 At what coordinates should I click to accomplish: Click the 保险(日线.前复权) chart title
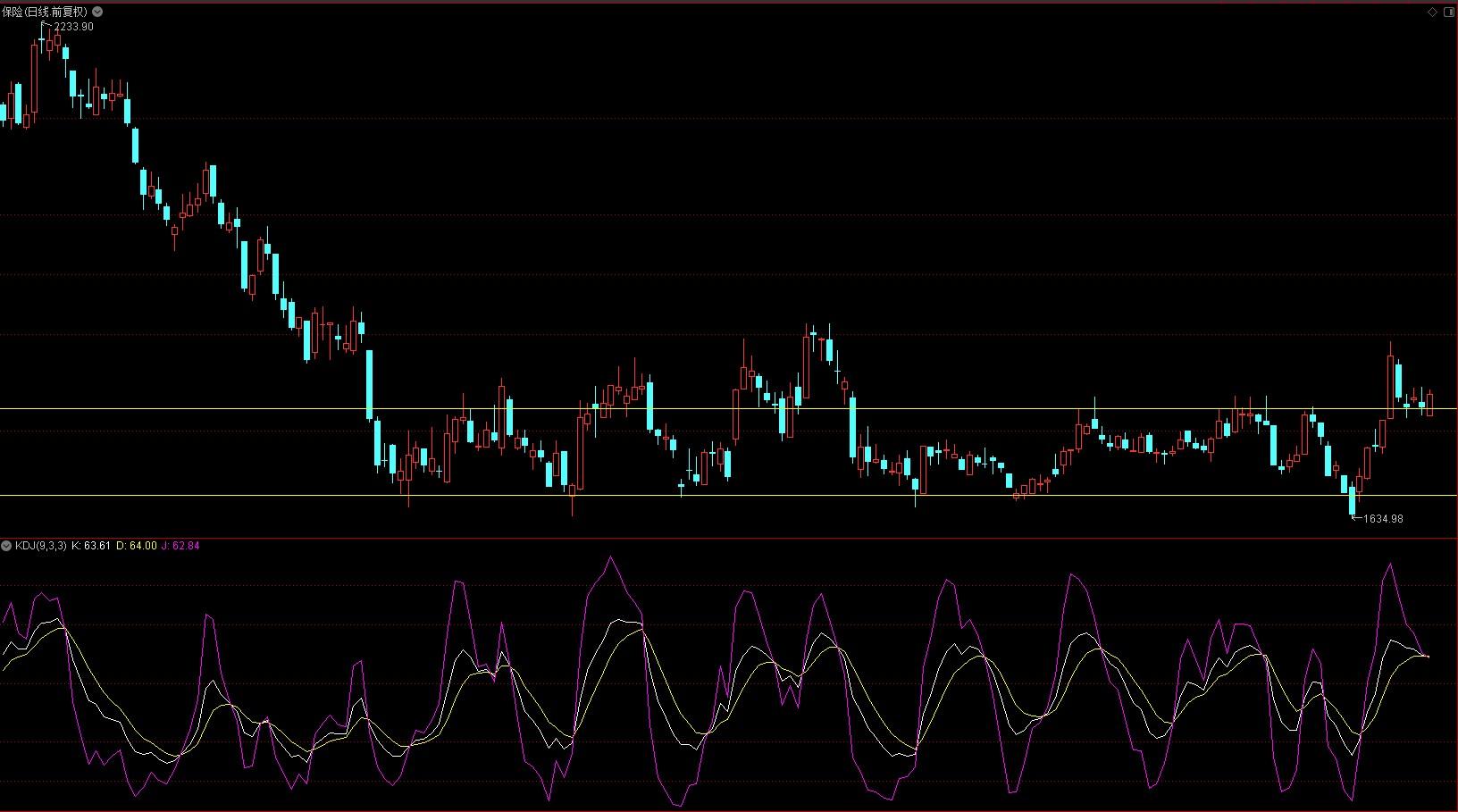tap(46, 12)
